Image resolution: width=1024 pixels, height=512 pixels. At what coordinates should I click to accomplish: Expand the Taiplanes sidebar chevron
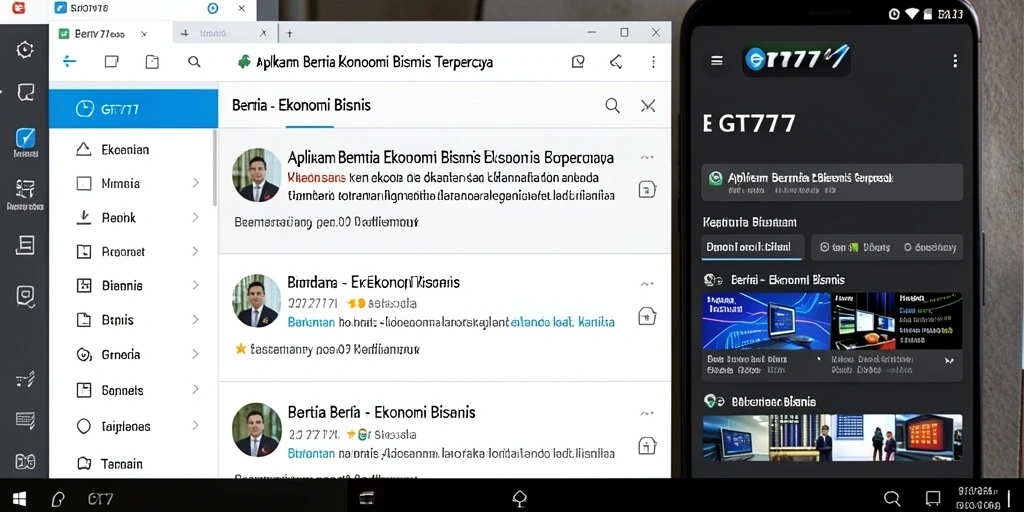tap(195, 426)
